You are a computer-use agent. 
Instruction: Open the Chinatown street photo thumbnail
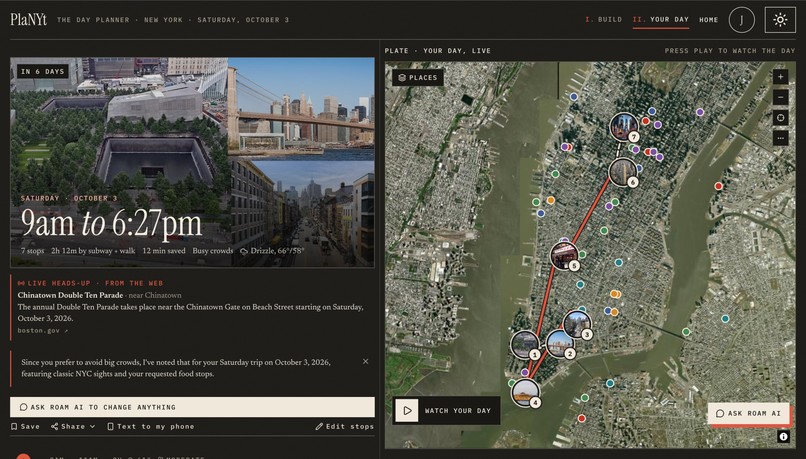click(301, 214)
